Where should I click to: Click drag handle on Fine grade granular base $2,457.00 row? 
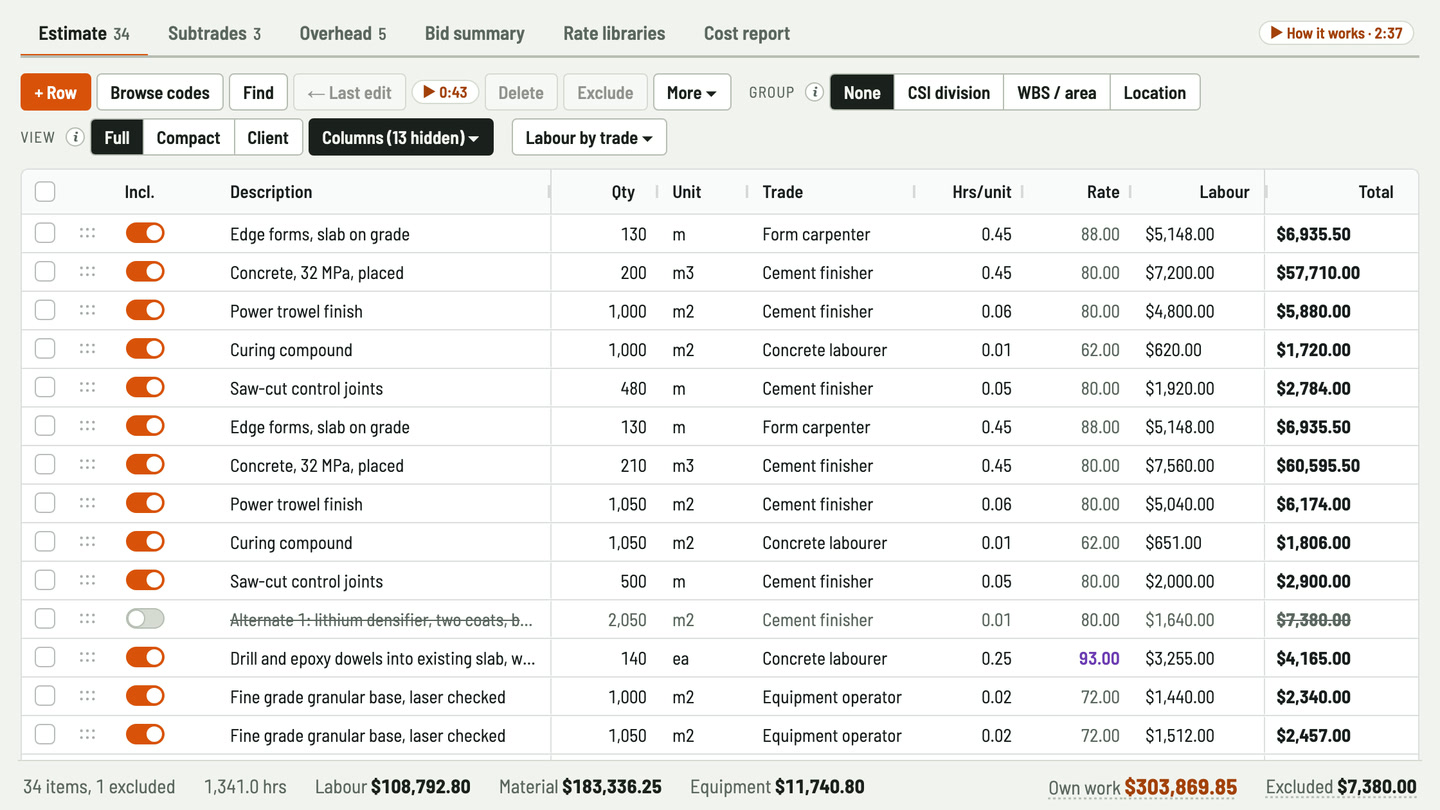click(87, 735)
